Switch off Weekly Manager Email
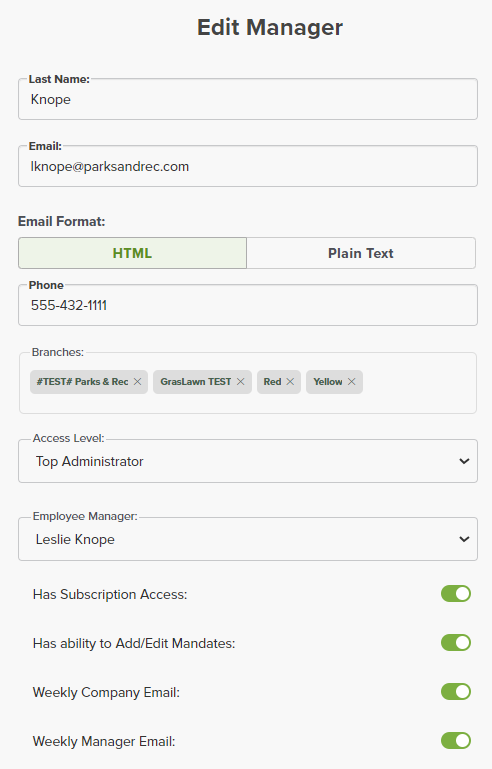This screenshot has width=492, height=769. click(456, 741)
